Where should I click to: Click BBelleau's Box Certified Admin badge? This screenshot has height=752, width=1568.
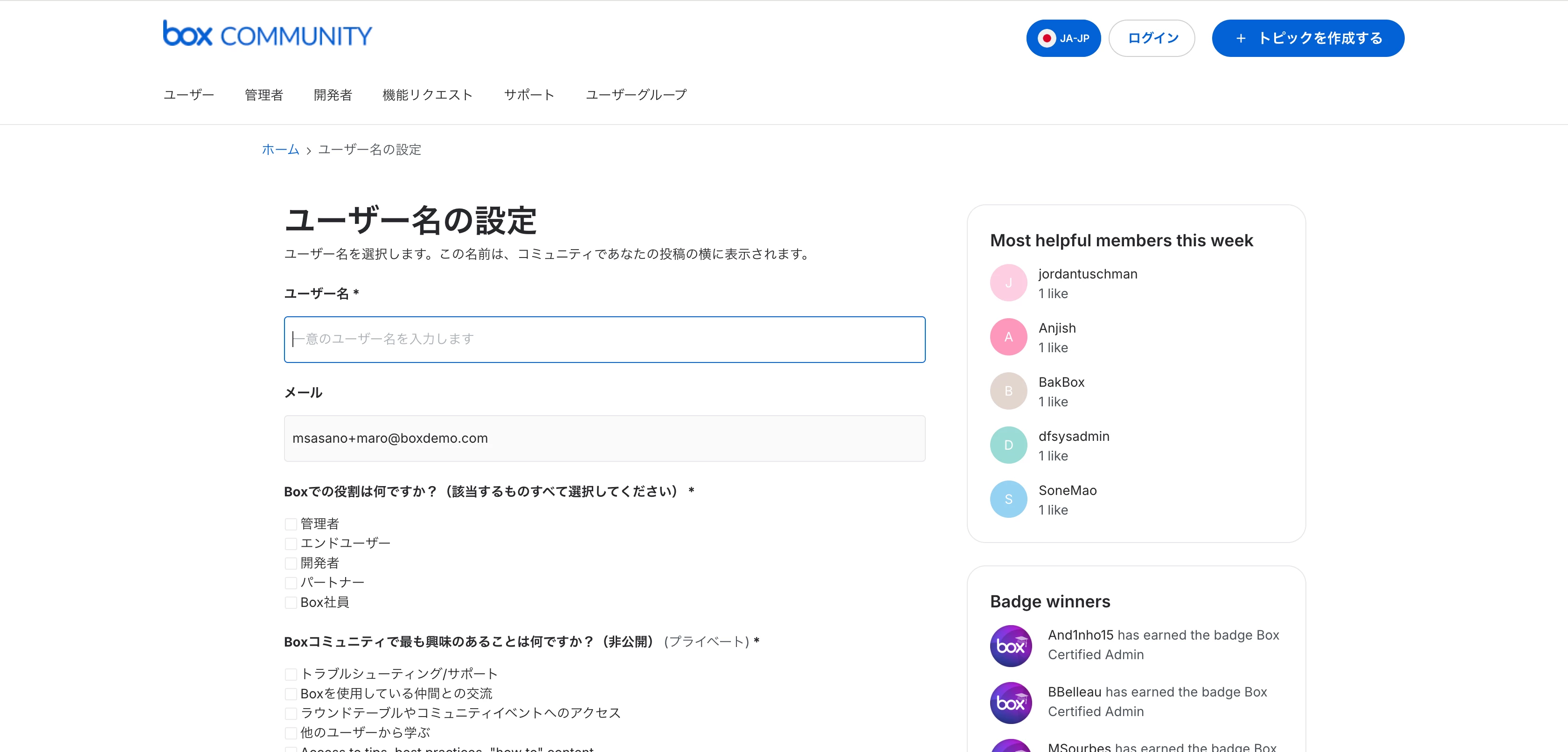[1011, 703]
